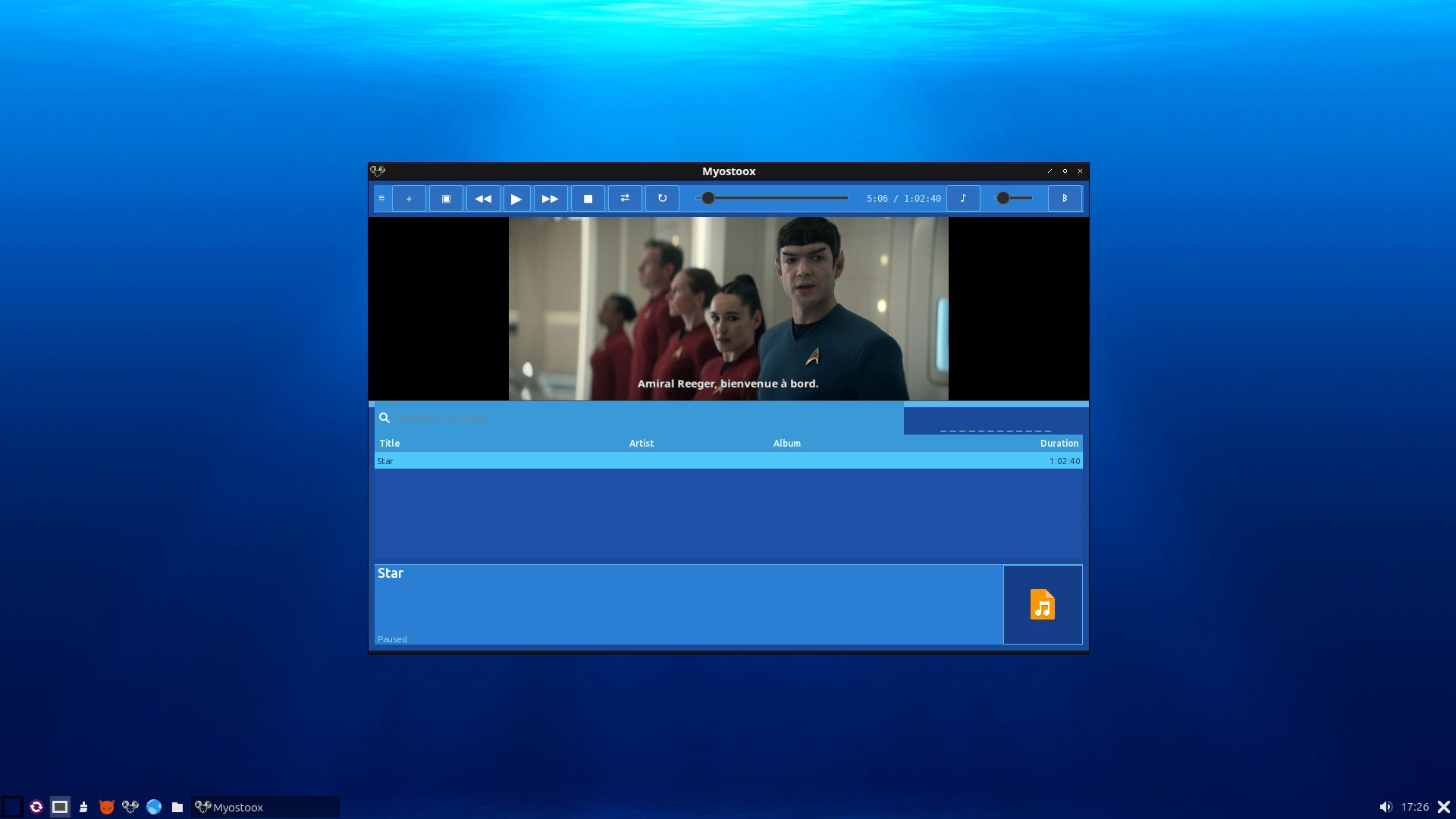1456x819 pixels.
Task: Stop playback with the stop button
Action: pos(588,199)
